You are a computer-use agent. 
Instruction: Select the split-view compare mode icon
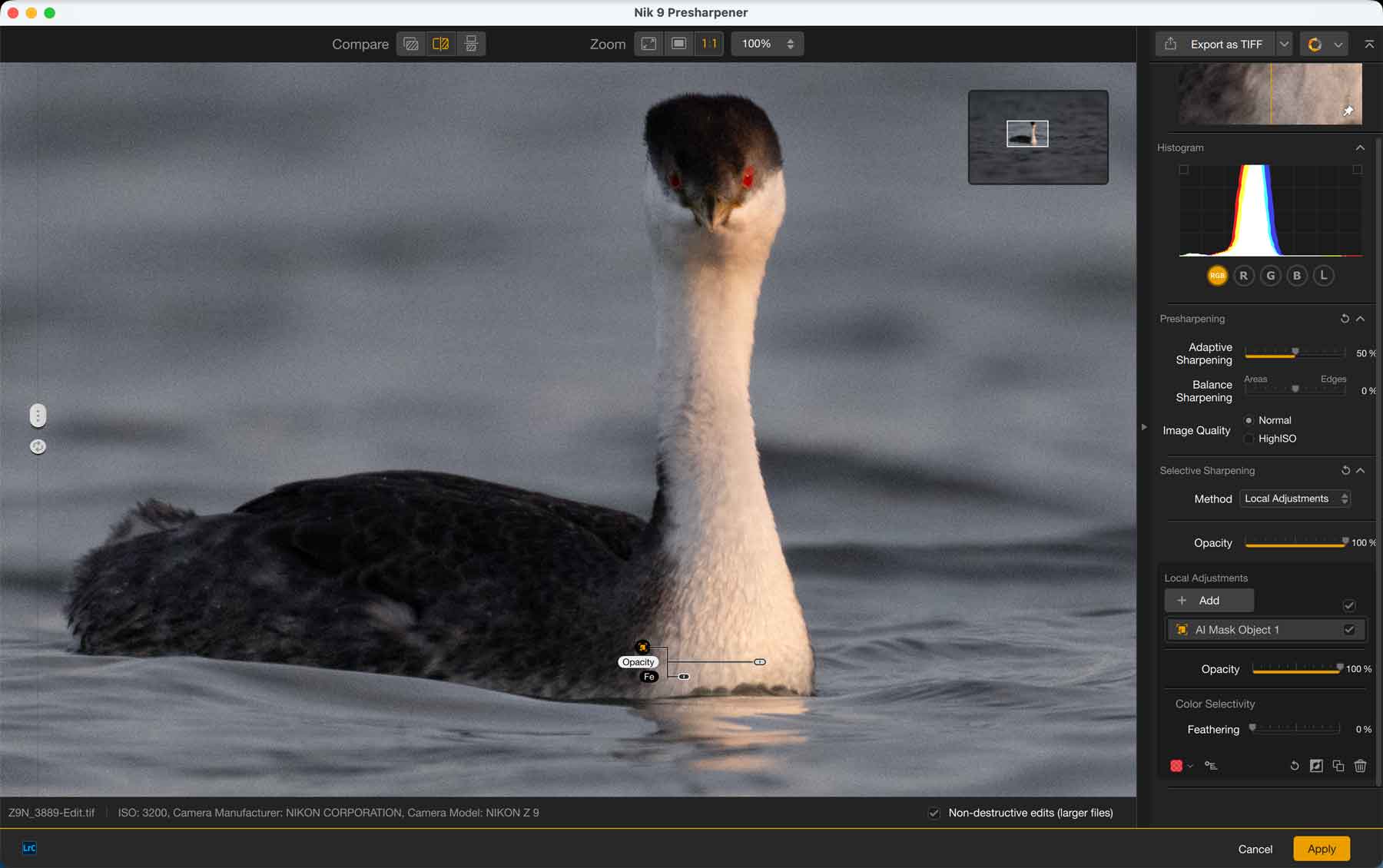441,44
